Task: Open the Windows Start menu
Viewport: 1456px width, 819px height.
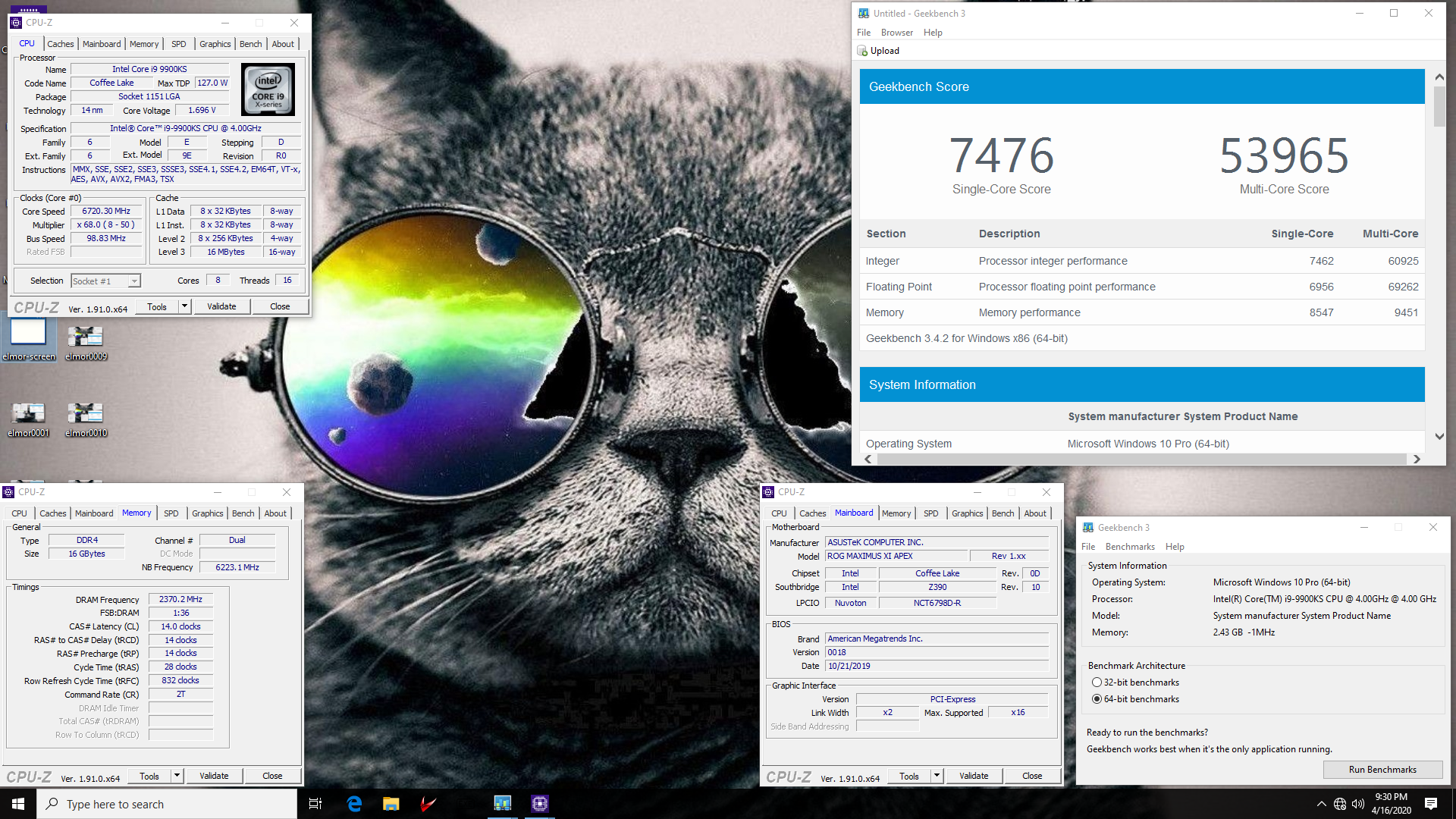Action: coord(18,804)
